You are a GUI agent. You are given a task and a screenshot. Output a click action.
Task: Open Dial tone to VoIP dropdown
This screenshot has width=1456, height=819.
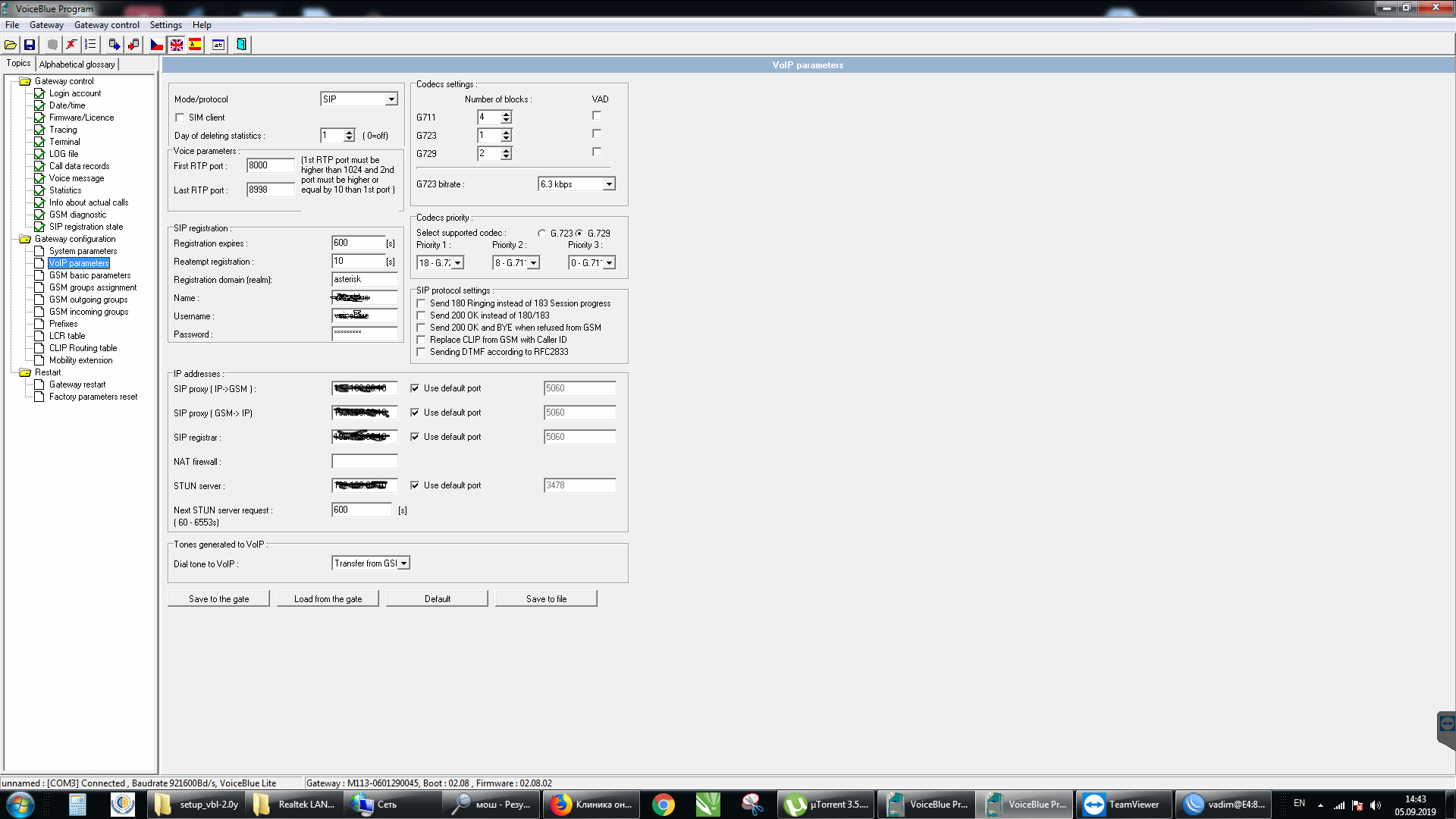[x=403, y=563]
